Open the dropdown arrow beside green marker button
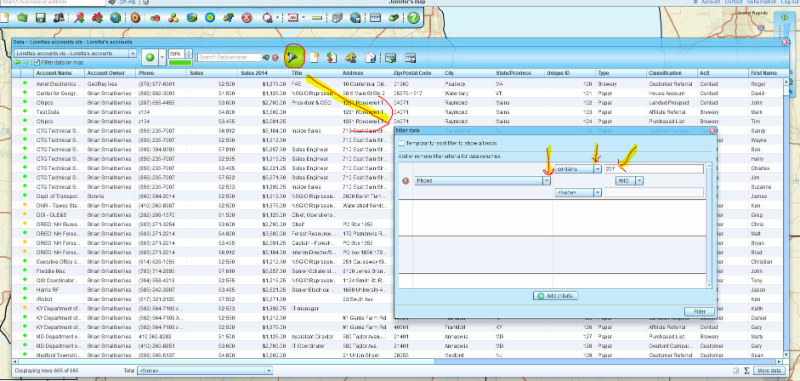Screen dimensions: 800x381 coord(162,58)
